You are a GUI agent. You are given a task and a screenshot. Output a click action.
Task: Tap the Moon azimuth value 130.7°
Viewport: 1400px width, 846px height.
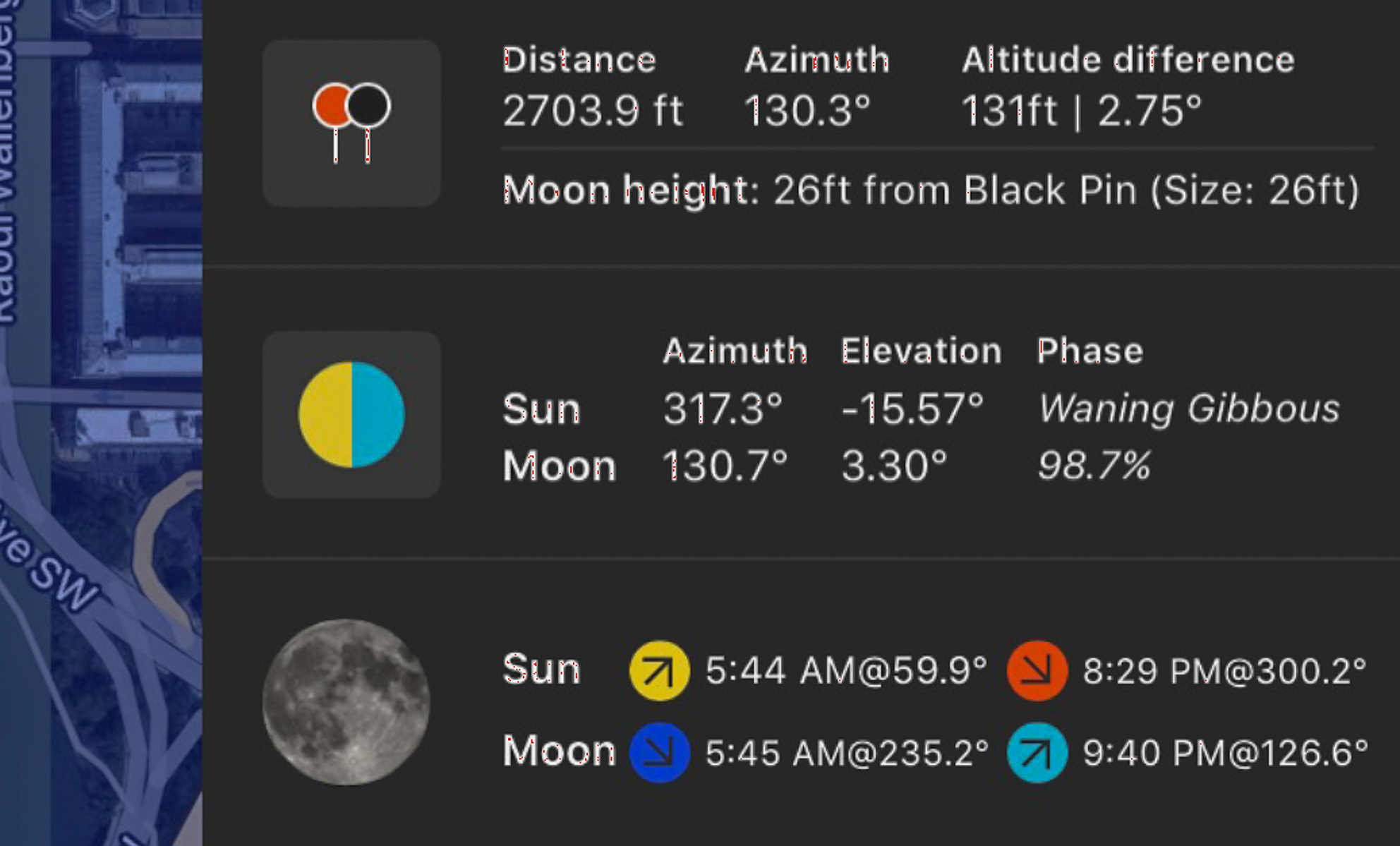point(725,466)
